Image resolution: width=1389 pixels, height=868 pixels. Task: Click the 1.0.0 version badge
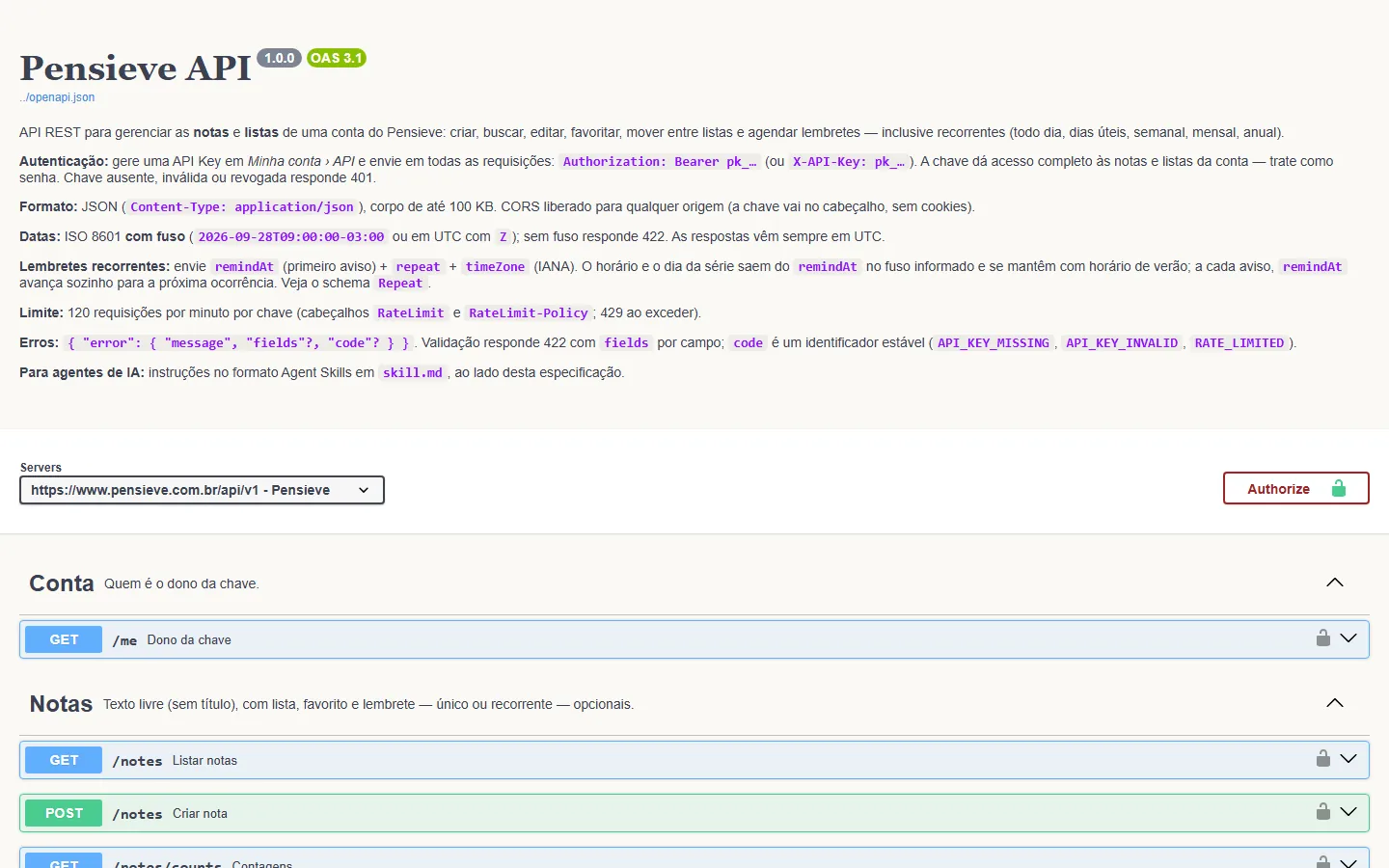pos(280,58)
